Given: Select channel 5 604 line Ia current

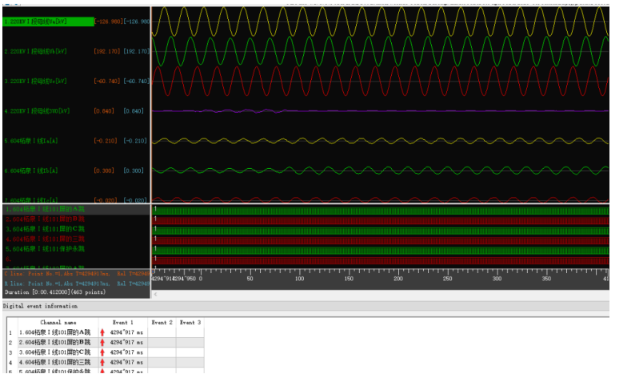Looking at the screenshot, I should [31, 141].
